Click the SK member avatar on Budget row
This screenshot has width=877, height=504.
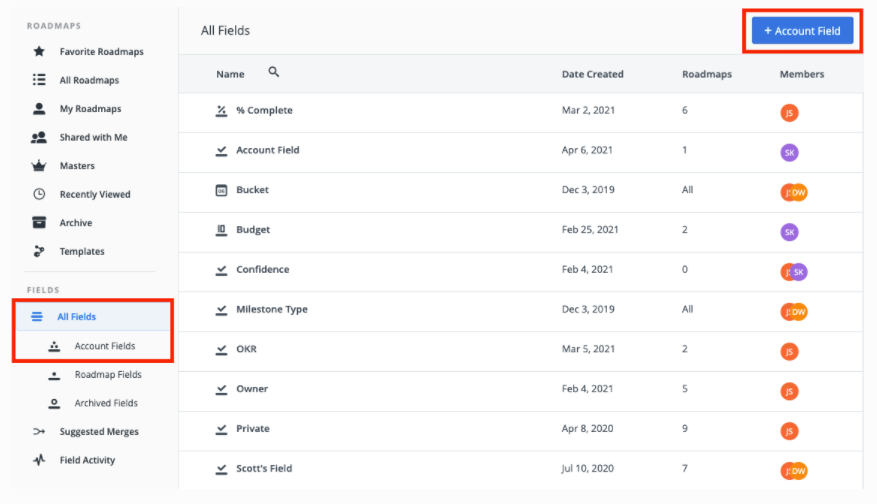(x=789, y=232)
